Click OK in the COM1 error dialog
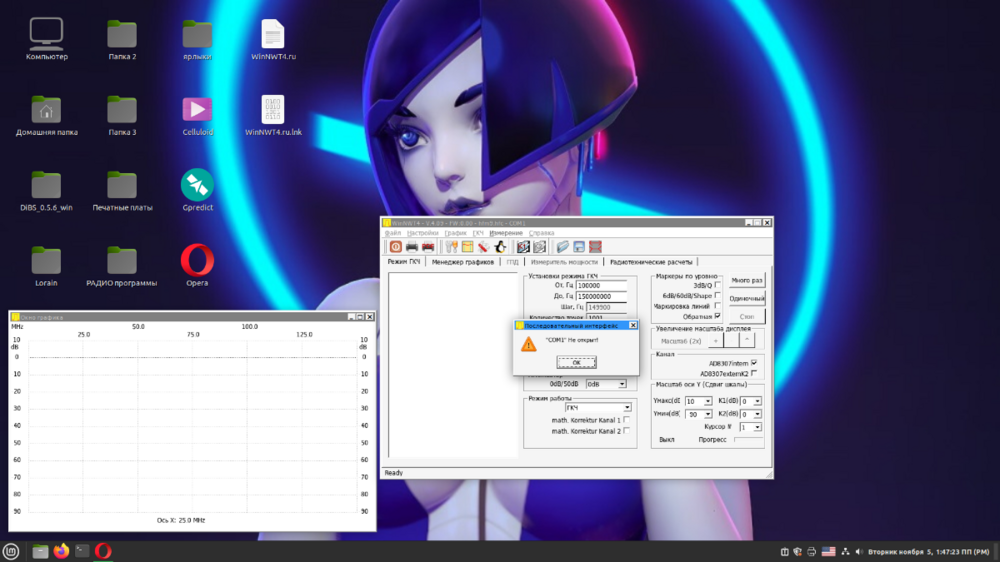Image resolution: width=1000 pixels, height=562 pixels. click(x=577, y=362)
